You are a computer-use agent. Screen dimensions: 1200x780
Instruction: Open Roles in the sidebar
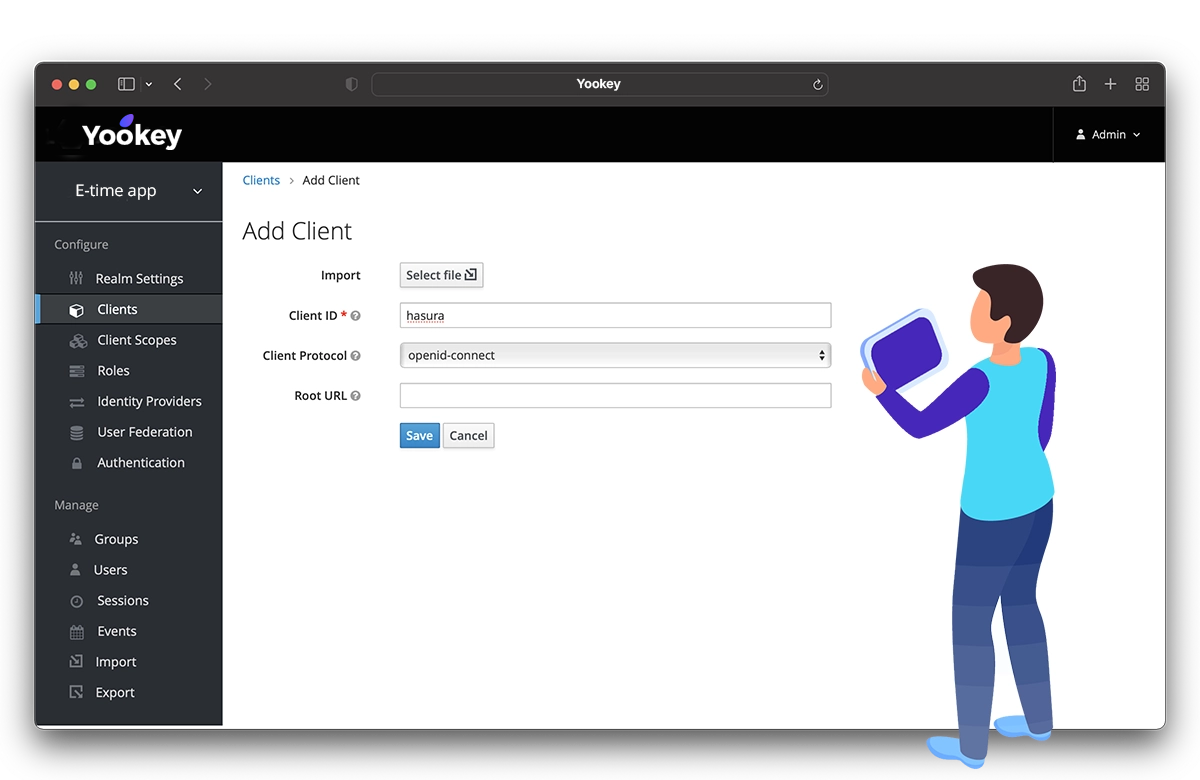pos(113,371)
